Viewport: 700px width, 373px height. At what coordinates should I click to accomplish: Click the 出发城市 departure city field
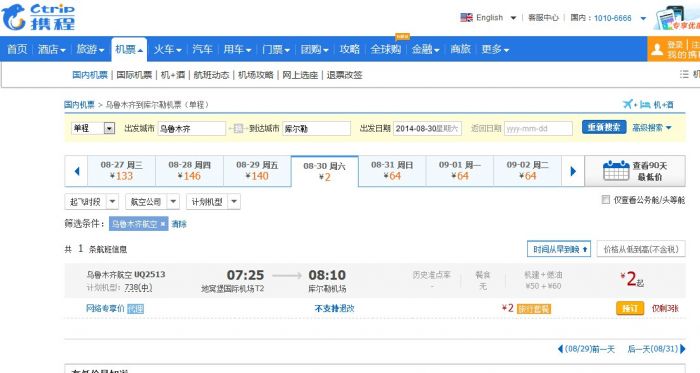(x=192, y=128)
